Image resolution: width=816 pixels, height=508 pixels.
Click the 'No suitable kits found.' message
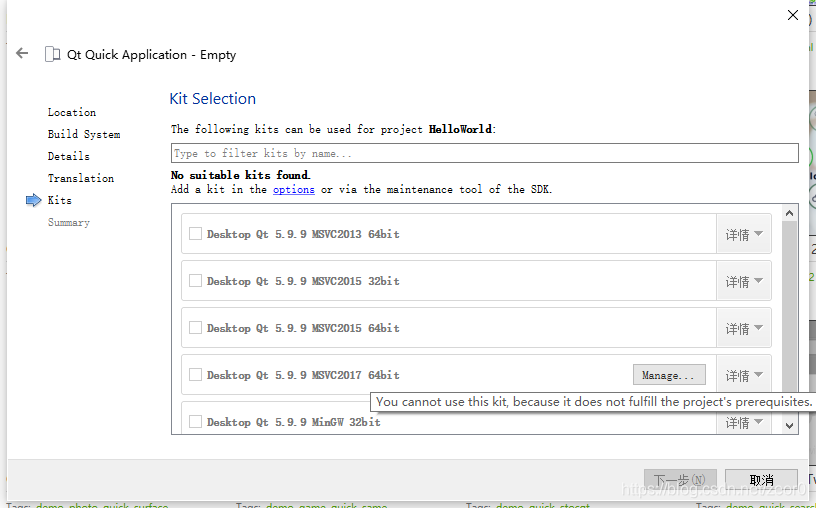coord(240,175)
